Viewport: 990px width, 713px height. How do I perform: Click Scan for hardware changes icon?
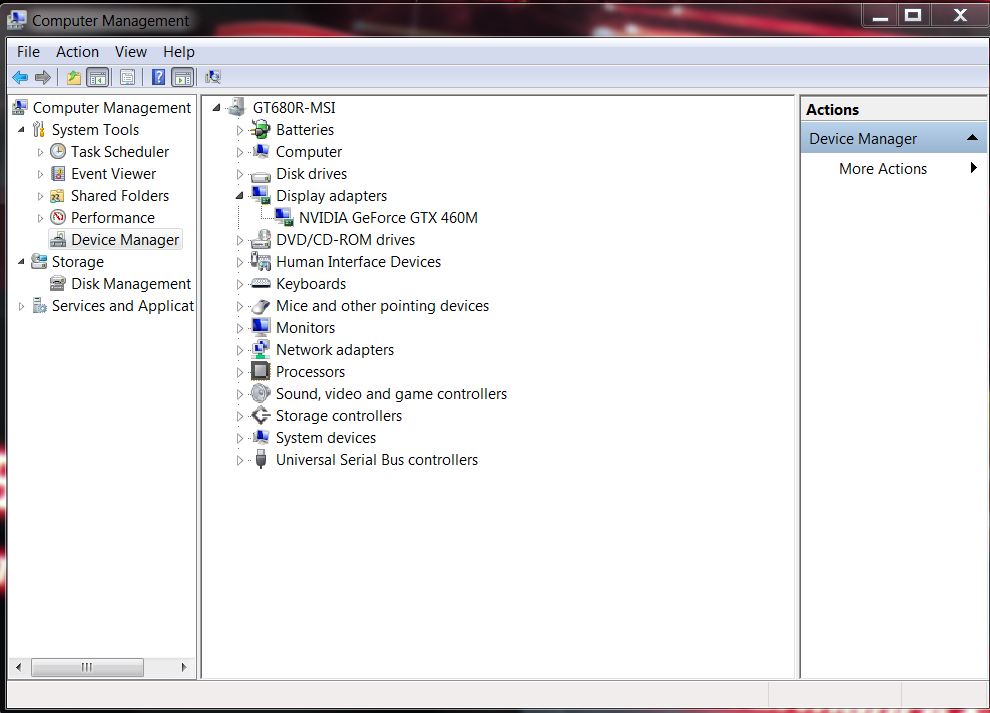(x=213, y=78)
